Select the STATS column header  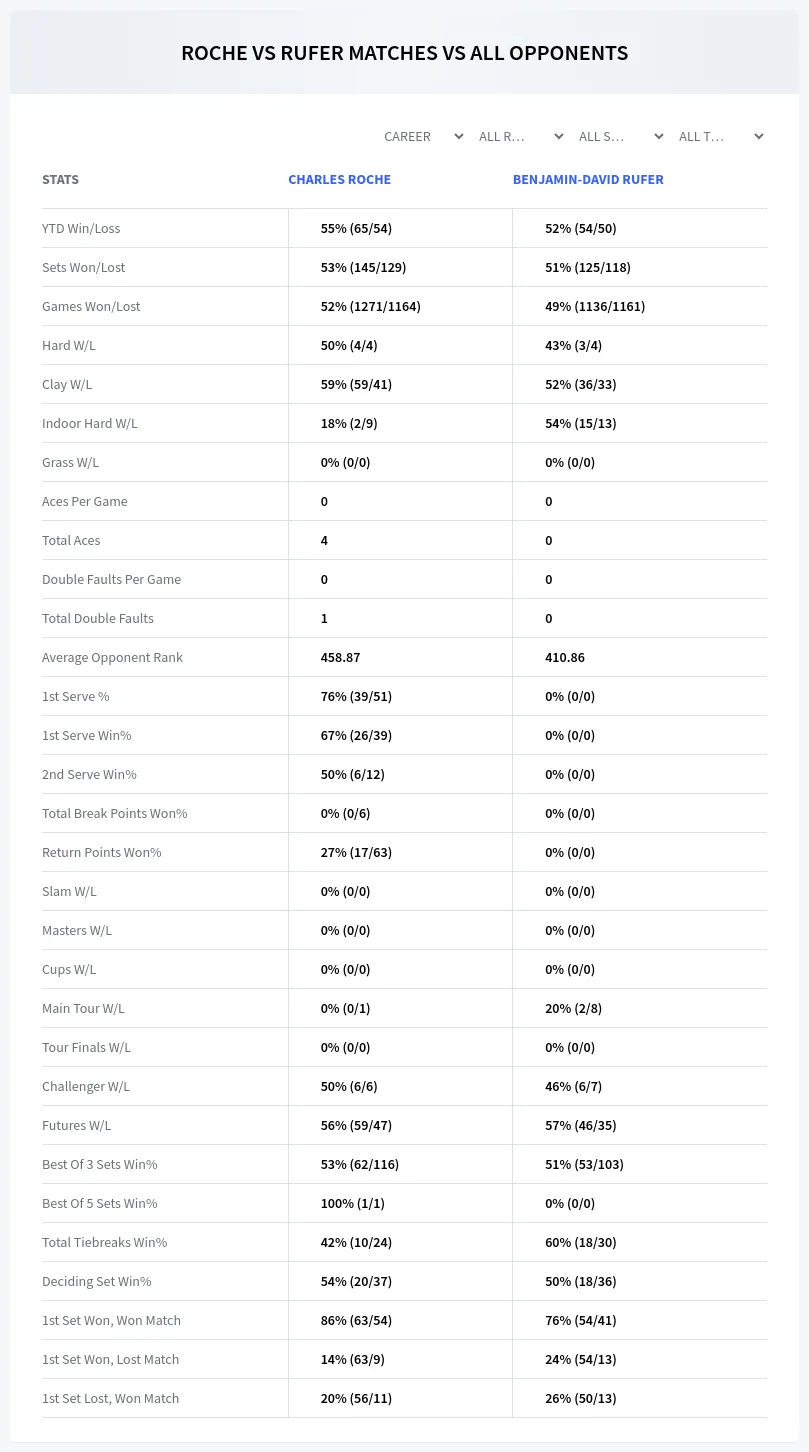tap(60, 180)
